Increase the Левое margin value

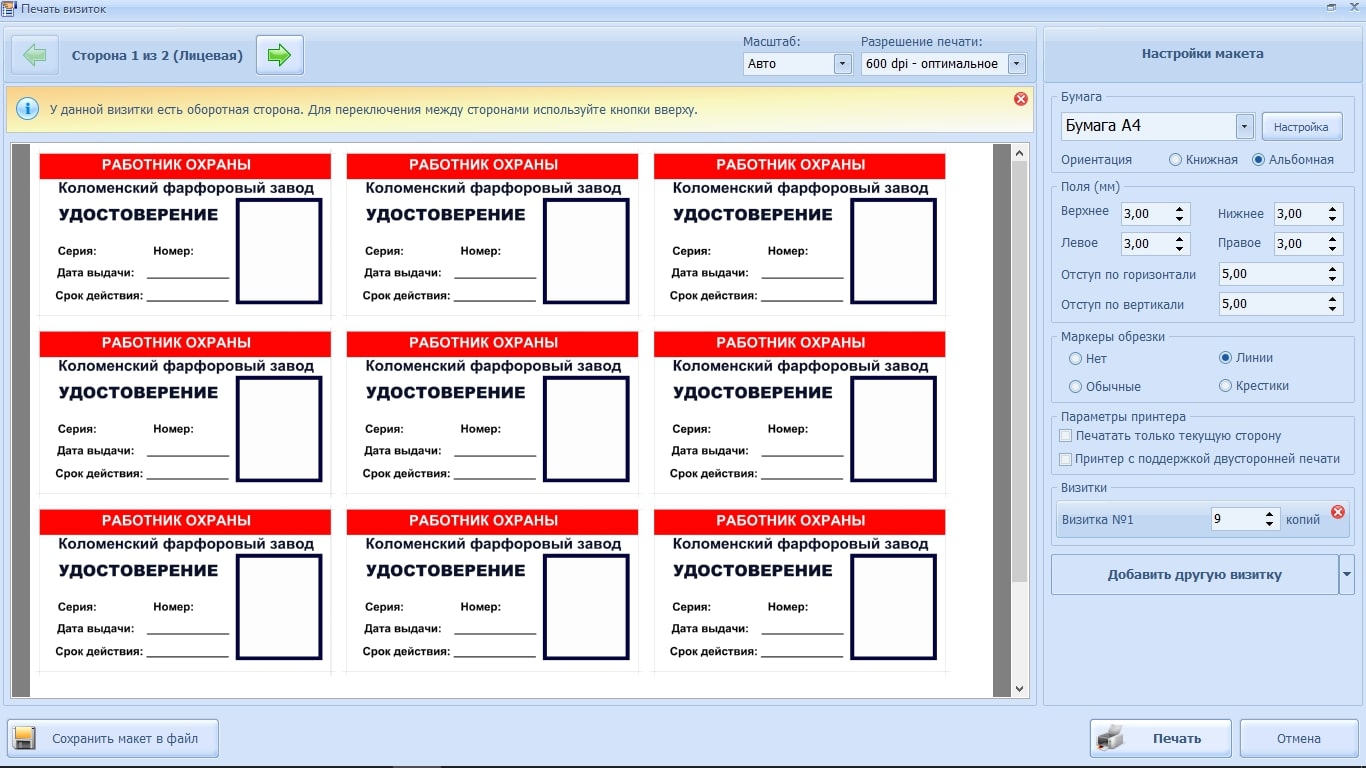point(1180,239)
